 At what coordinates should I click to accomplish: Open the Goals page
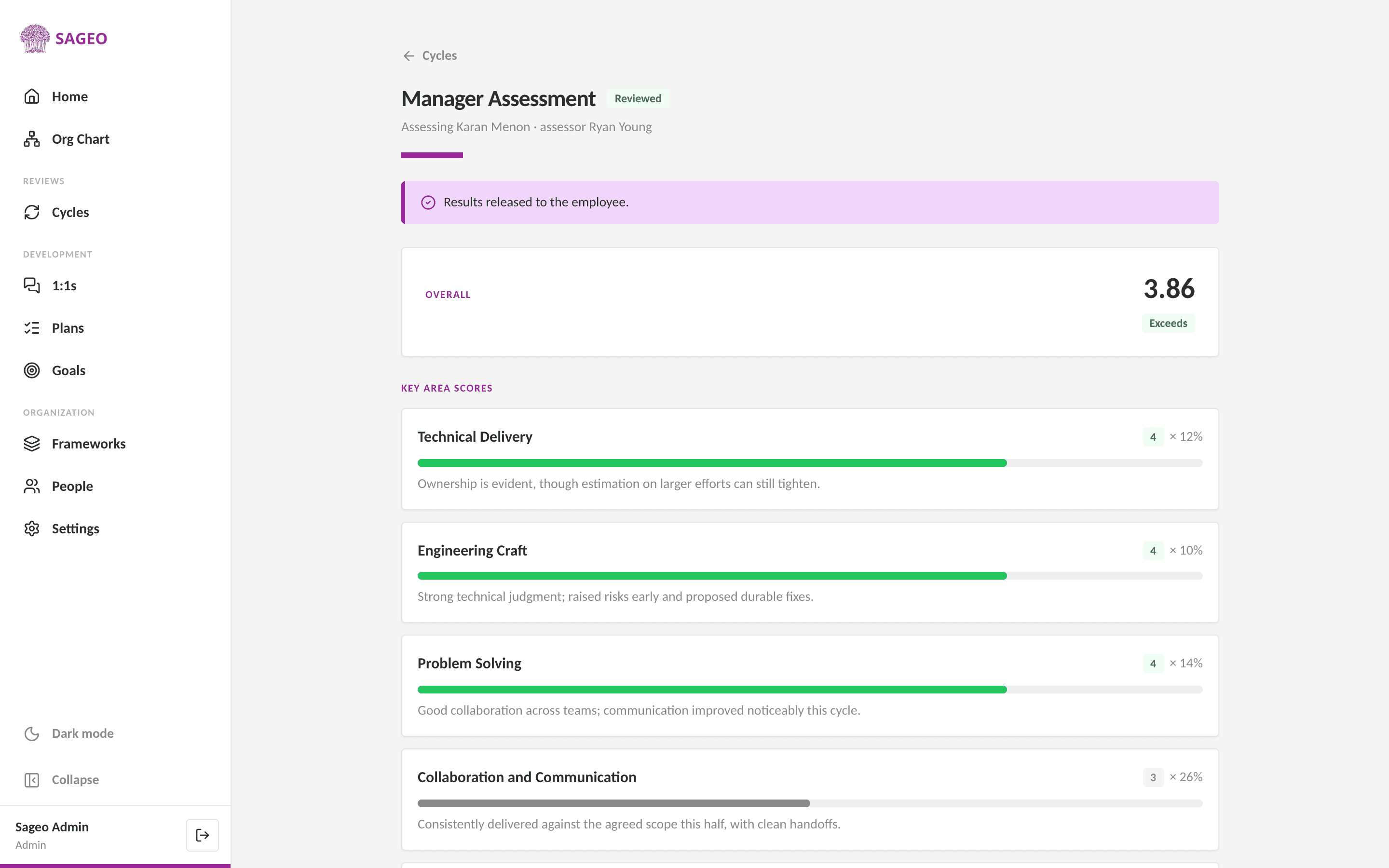point(68,370)
